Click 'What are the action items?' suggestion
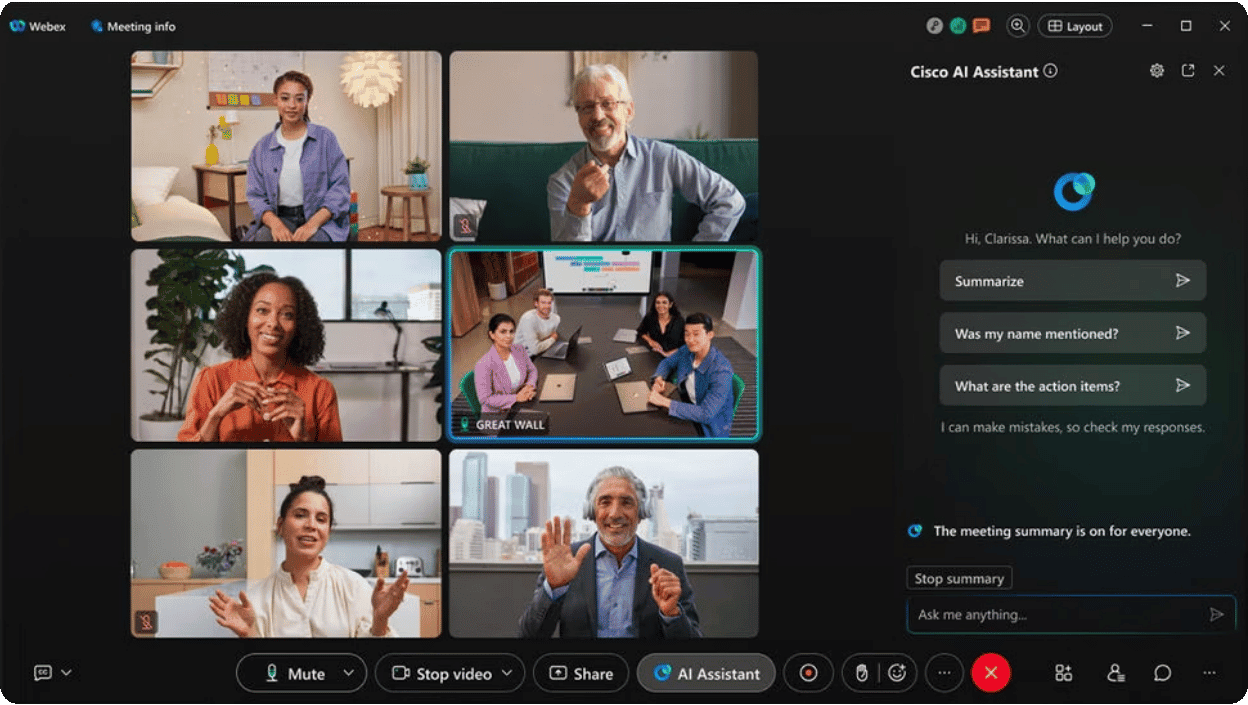 coord(1073,385)
